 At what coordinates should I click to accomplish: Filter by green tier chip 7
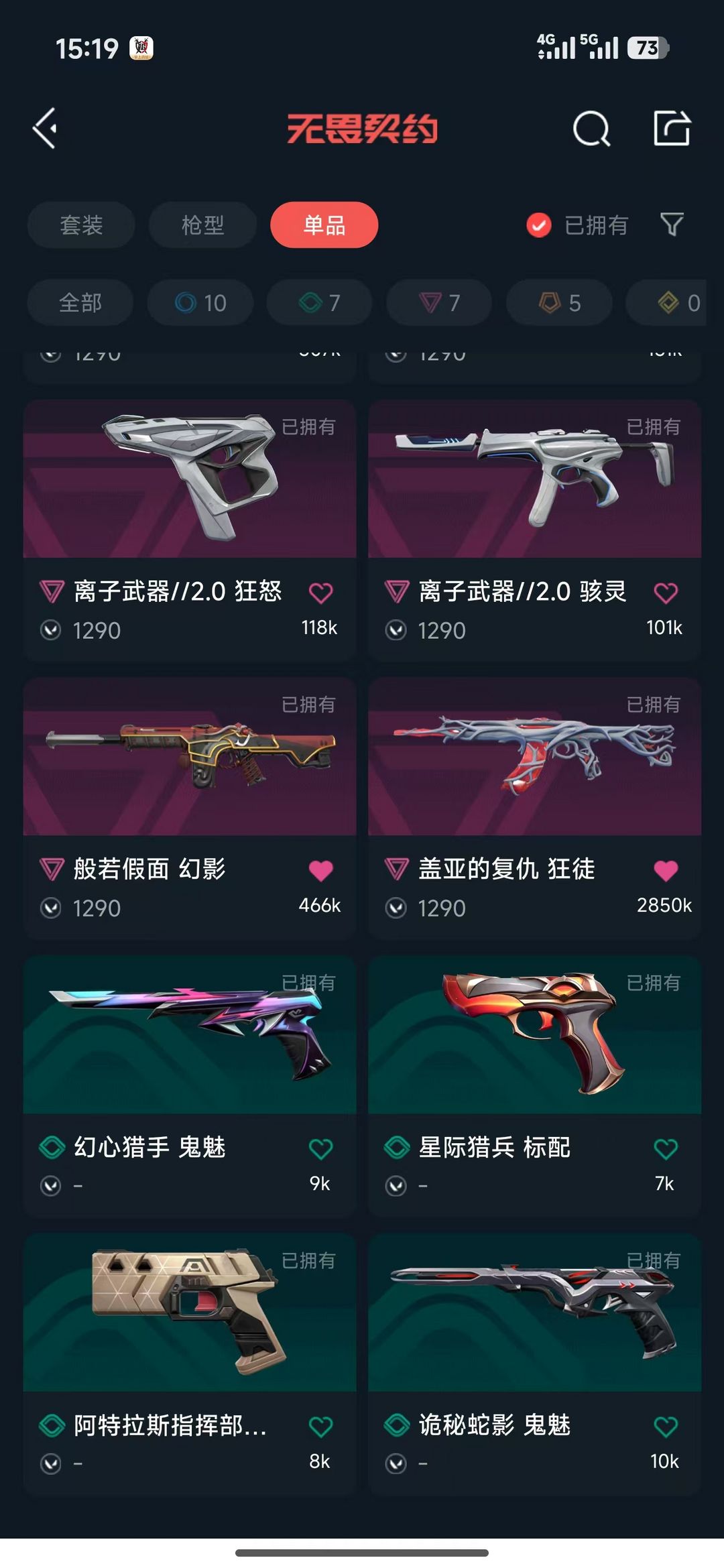click(320, 302)
